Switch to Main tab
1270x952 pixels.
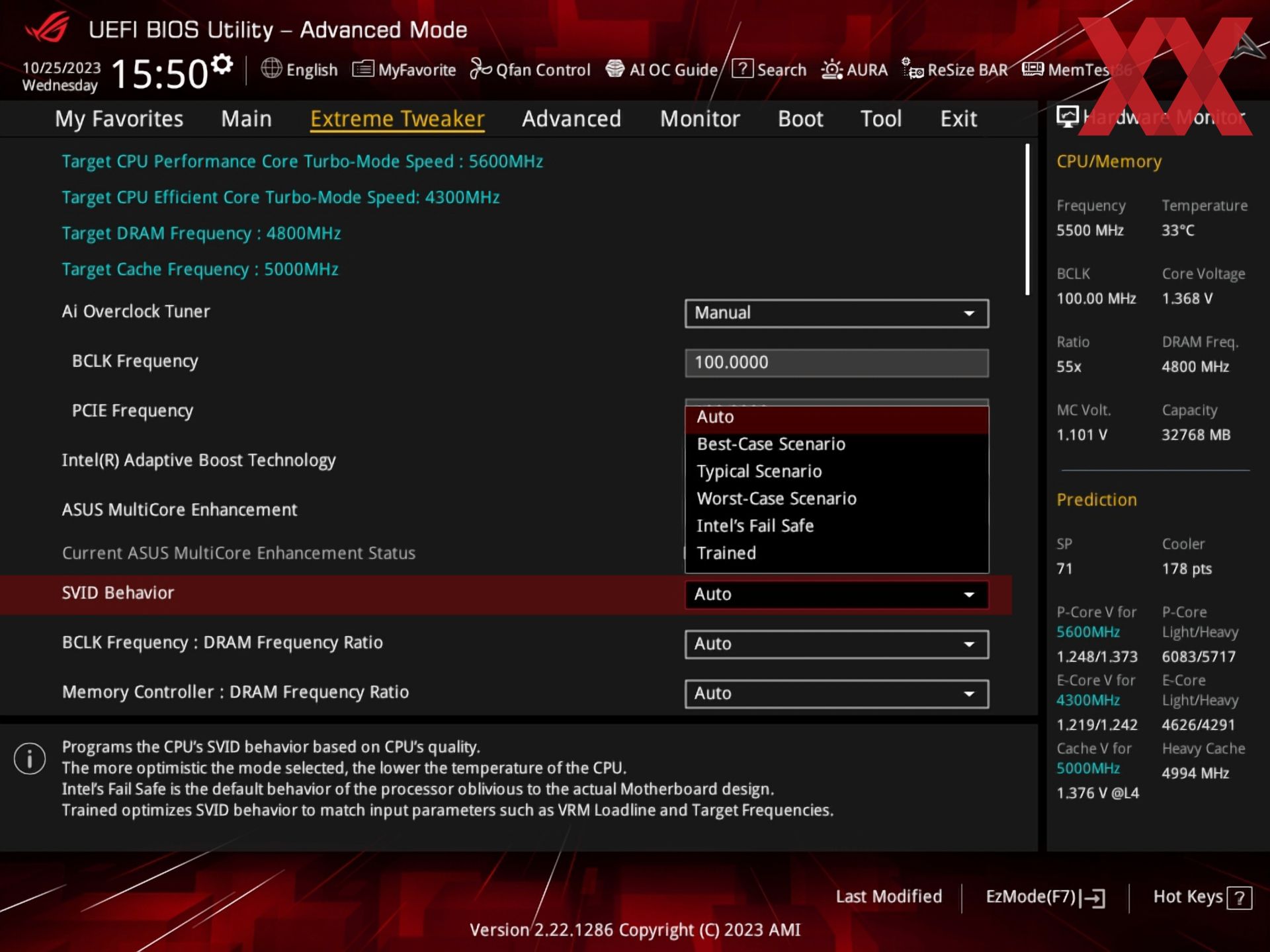(x=246, y=119)
